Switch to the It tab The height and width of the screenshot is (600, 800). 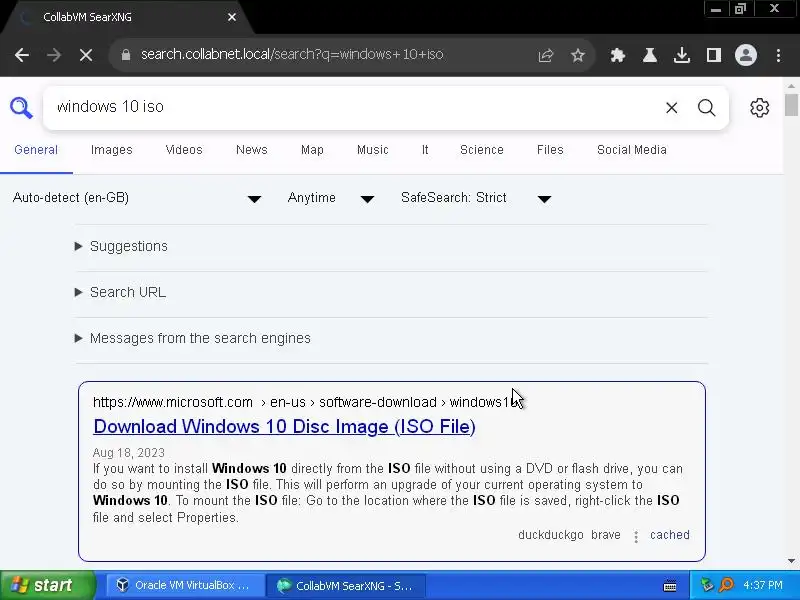click(425, 150)
